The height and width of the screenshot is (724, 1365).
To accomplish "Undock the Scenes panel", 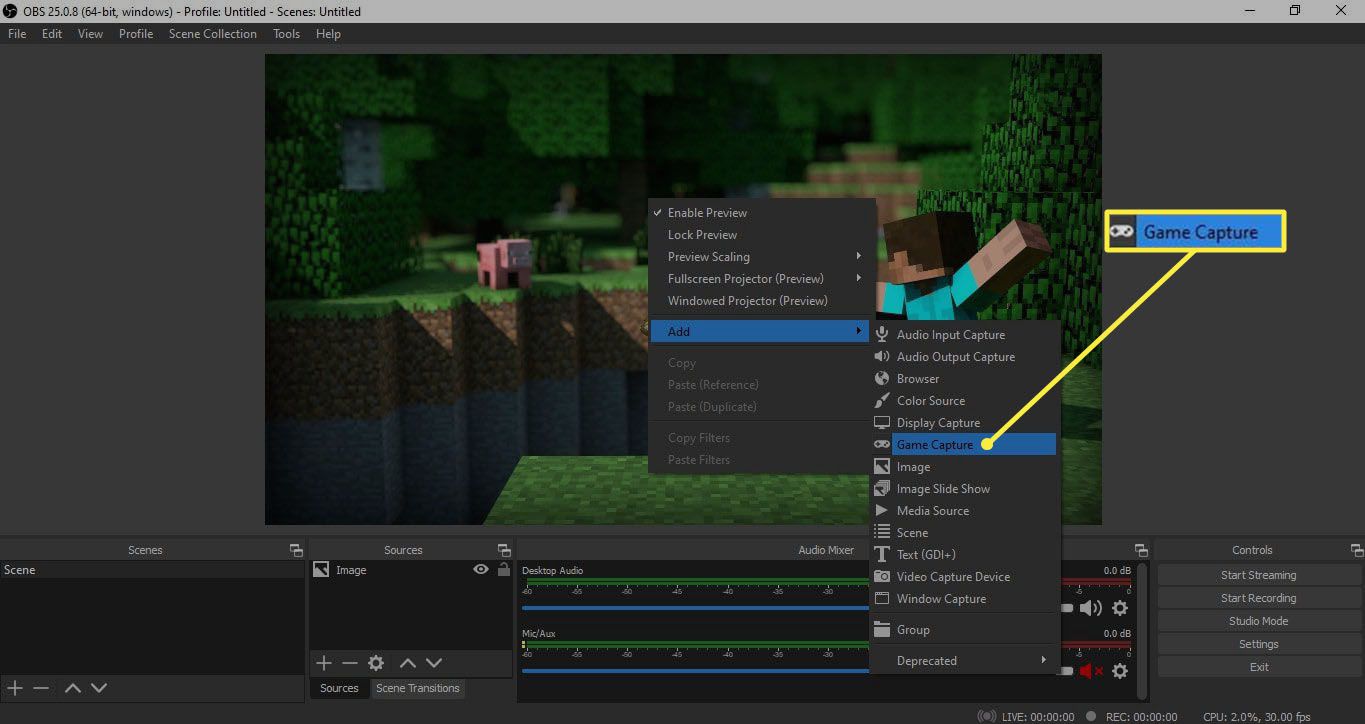I will tap(296, 550).
